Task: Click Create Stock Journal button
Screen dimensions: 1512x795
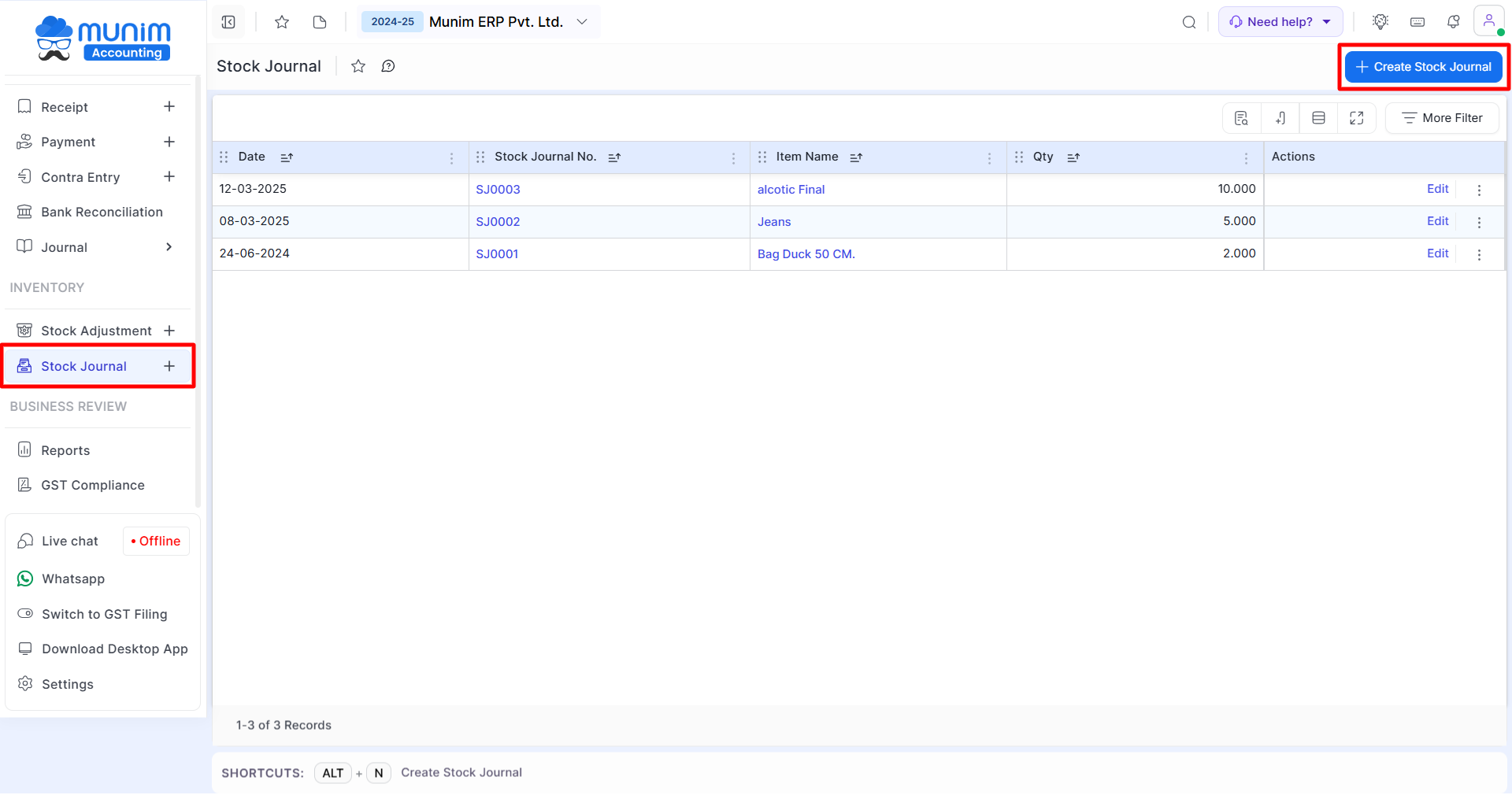Action: tap(1424, 67)
